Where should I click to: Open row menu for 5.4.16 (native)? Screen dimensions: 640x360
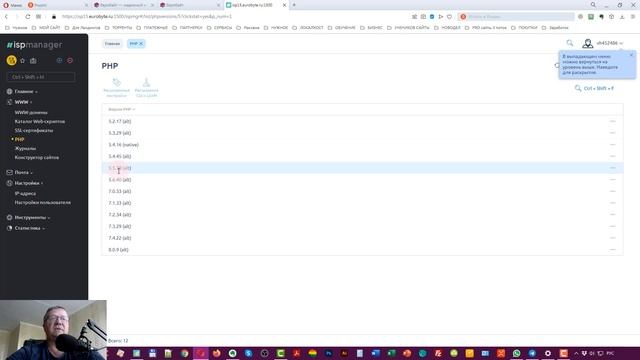[x=613, y=144]
